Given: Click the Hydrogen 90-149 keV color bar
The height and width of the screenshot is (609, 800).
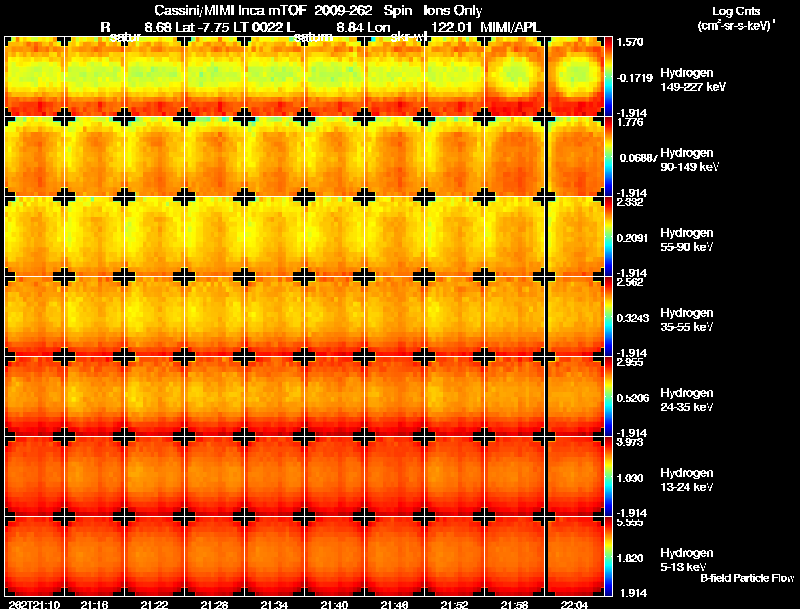Looking at the screenshot, I should (x=608, y=157).
